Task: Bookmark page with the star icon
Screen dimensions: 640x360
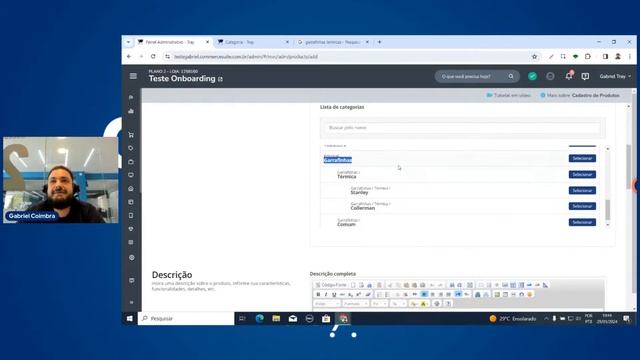Action: [x=534, y=57]
